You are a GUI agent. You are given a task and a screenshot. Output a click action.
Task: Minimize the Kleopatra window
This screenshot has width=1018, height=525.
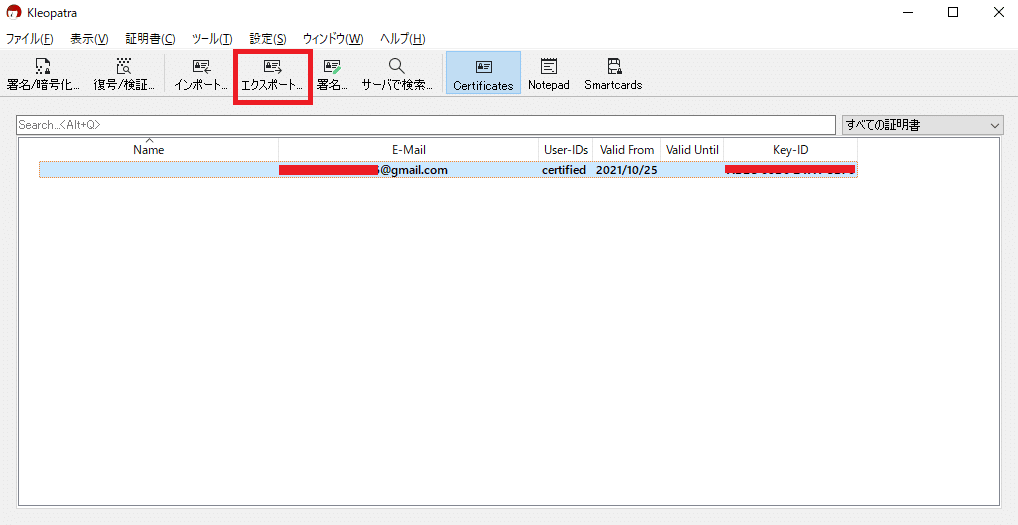907,12
